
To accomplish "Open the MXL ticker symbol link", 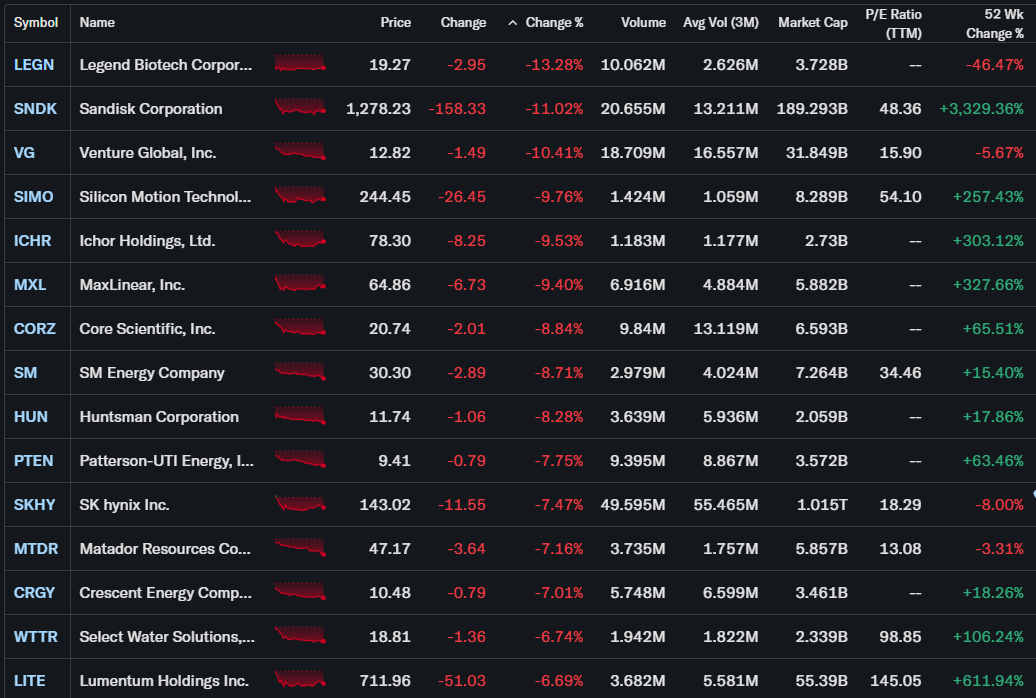I will pos(30,285).
